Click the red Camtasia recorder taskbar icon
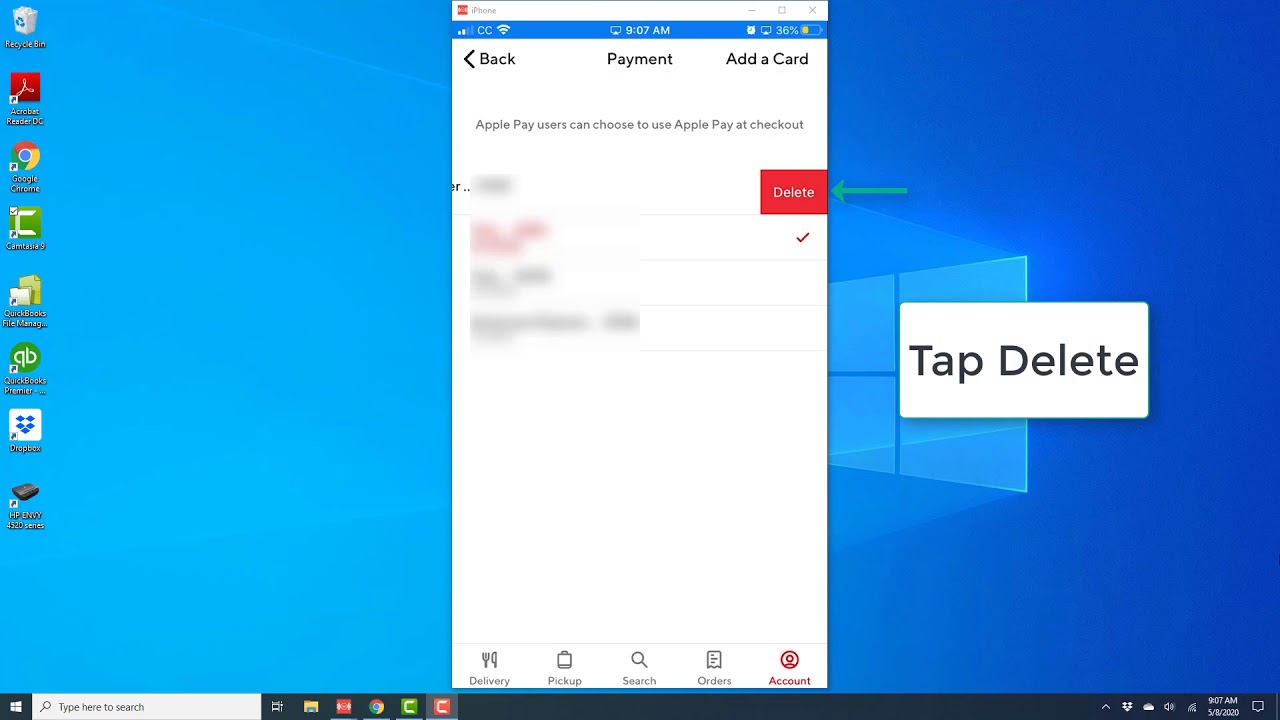1280x720 pixels. [x=442, y=707]
